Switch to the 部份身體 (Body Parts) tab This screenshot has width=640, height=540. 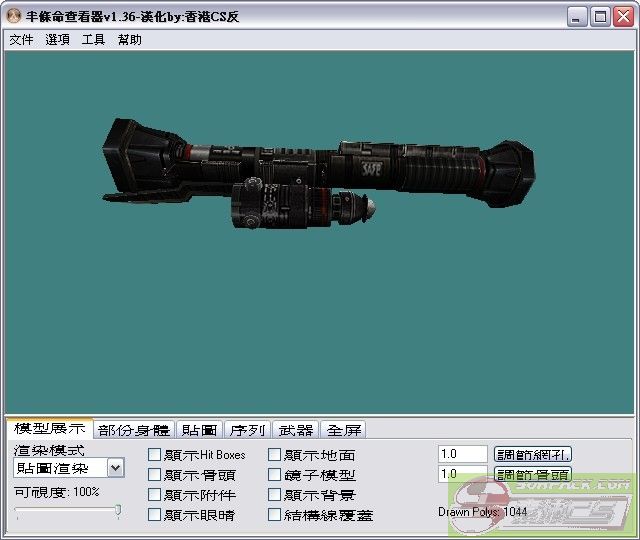134,430
